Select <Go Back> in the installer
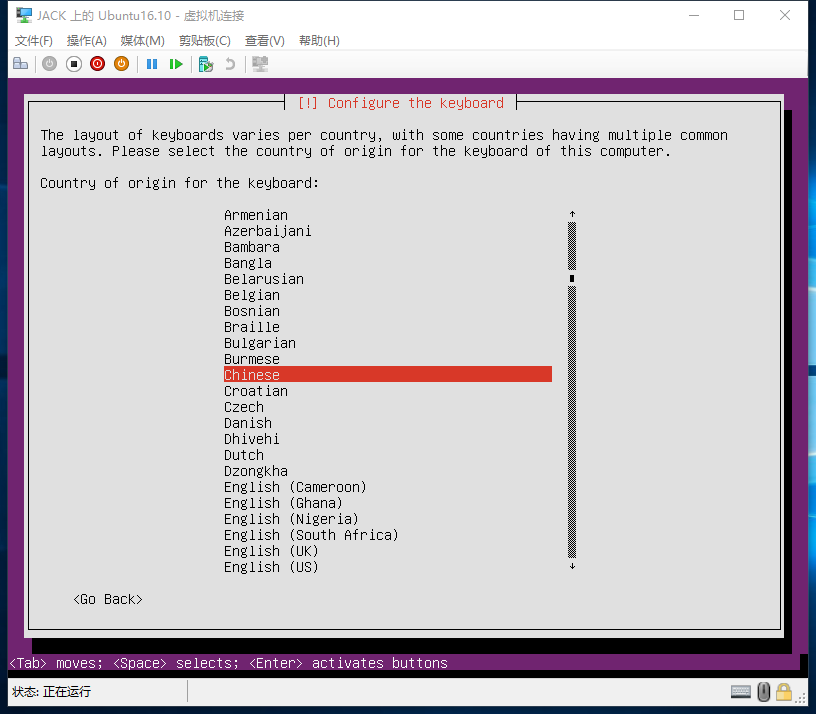 (x=108, y=599)
